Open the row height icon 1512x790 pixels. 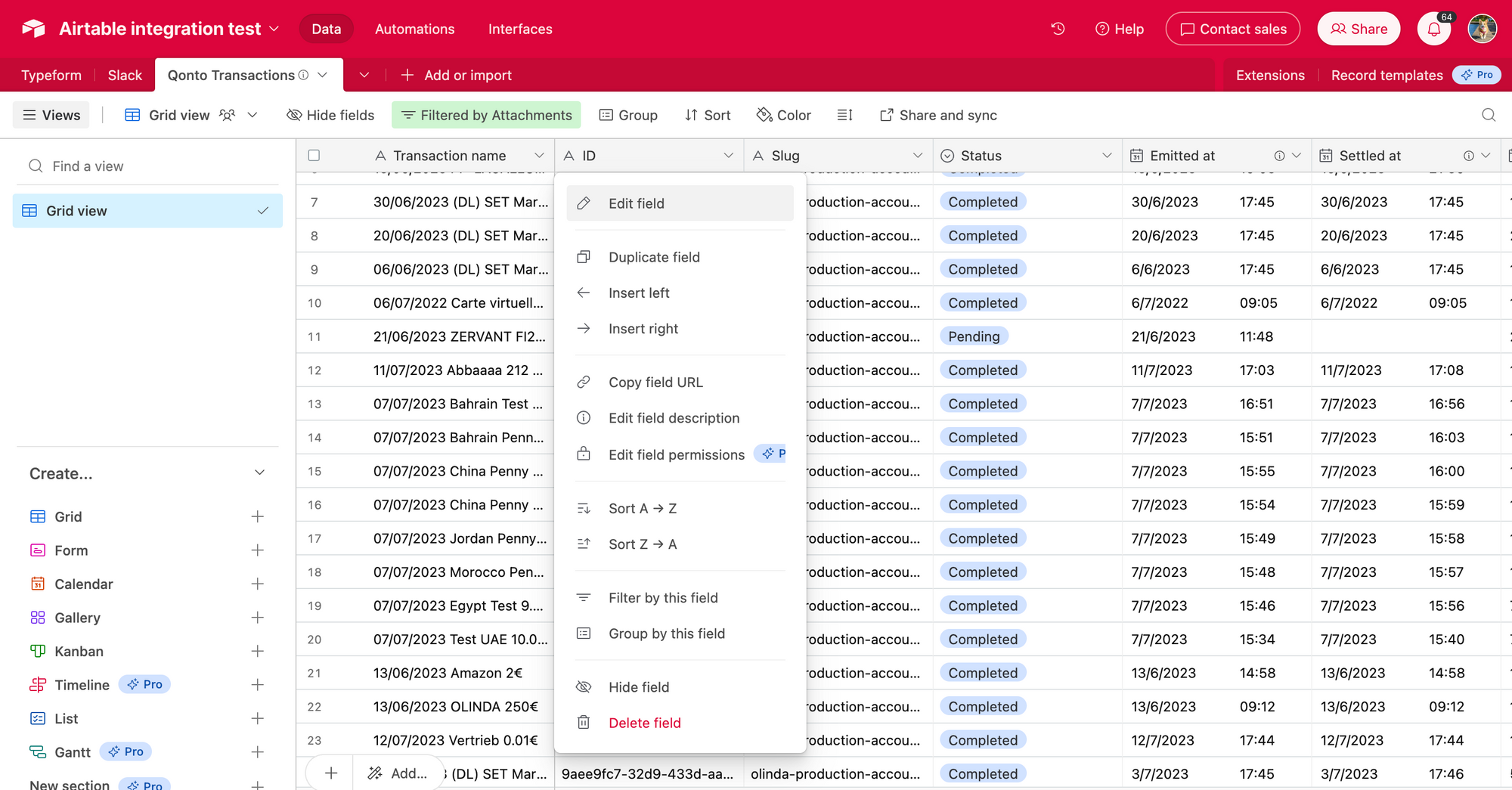coord(844,115)
